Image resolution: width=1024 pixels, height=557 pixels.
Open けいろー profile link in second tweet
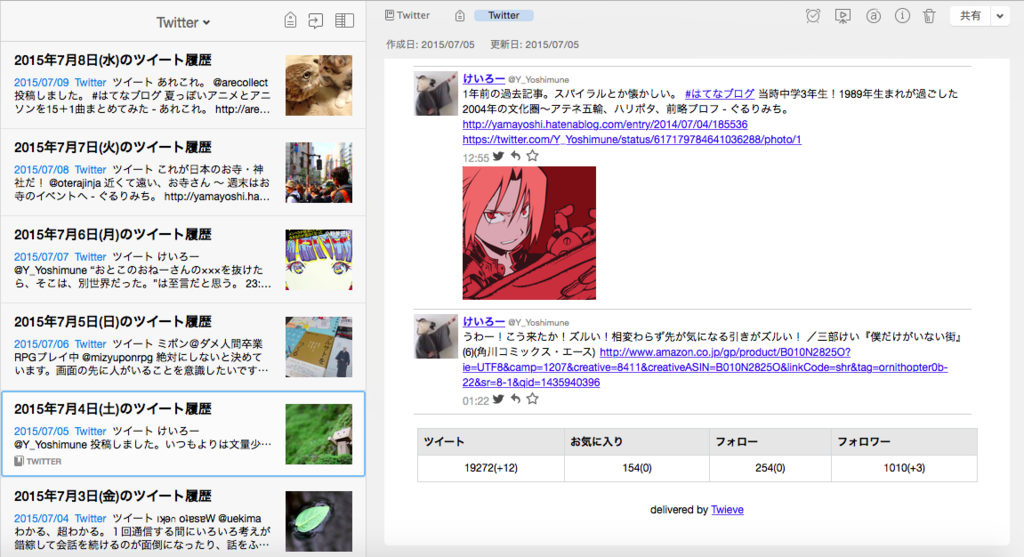coord(483,321)
